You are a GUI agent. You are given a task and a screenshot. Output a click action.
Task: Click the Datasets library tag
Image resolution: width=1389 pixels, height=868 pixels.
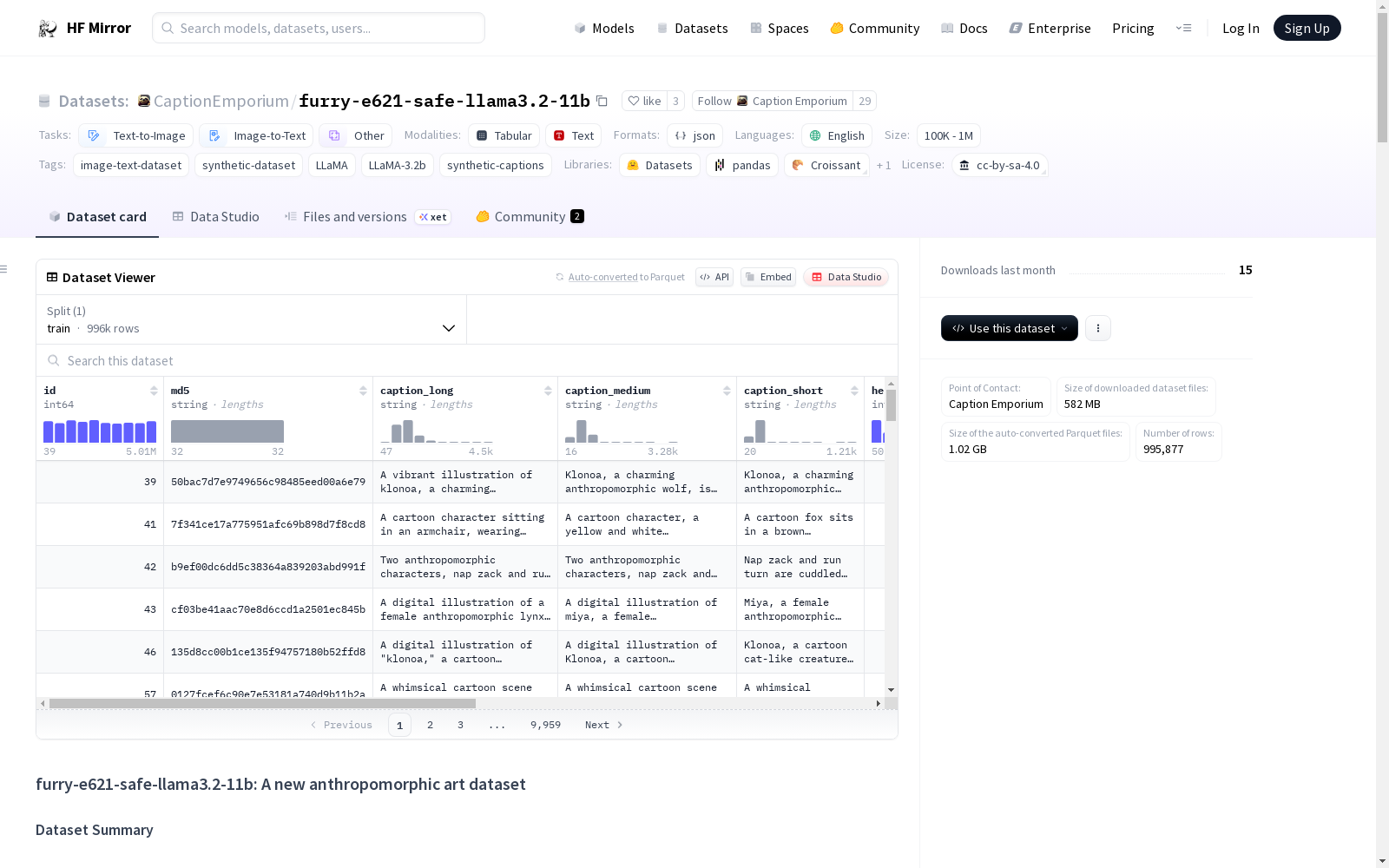660,165
